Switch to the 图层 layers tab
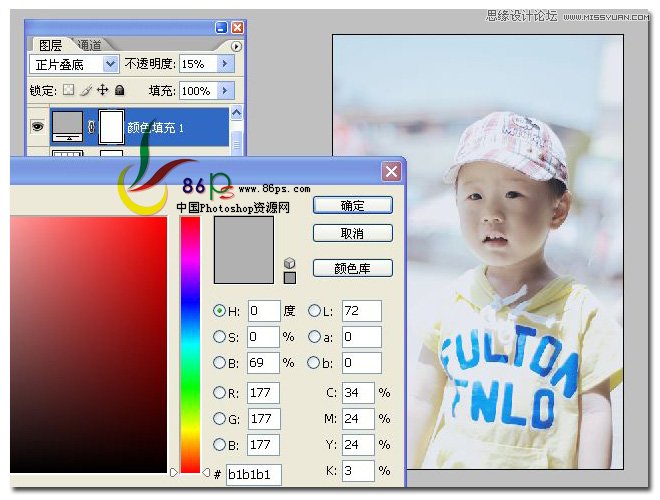Viewport: 660px width, 500px height. point(51,45)
